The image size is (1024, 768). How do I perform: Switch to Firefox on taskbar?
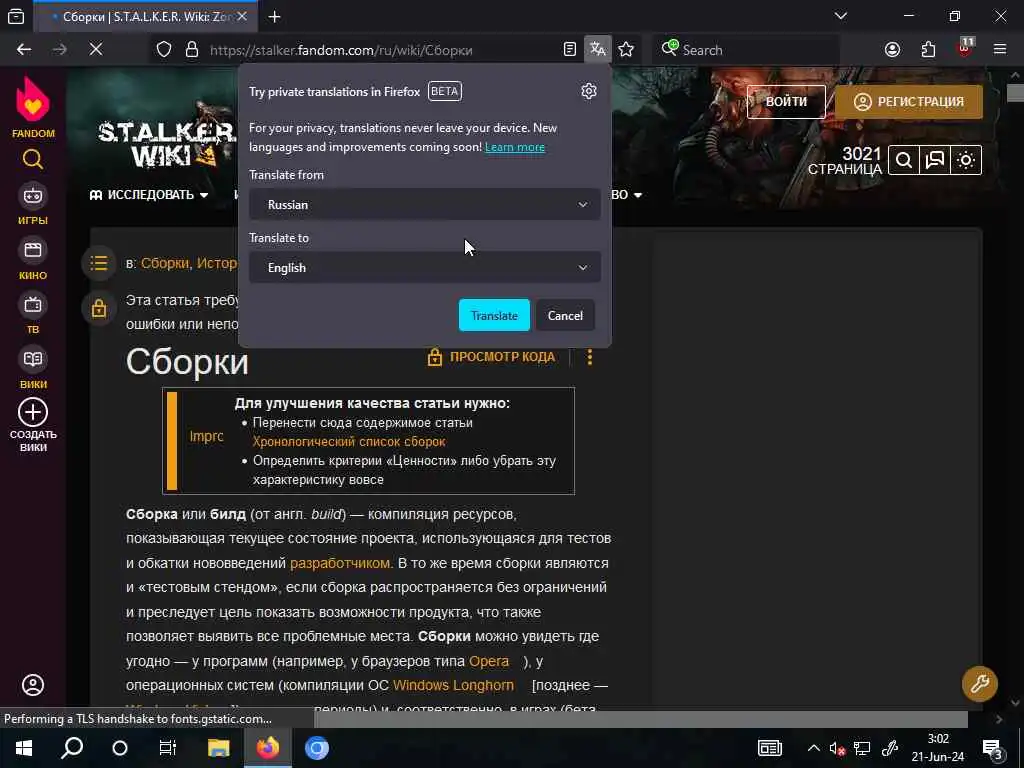point(268,748)
